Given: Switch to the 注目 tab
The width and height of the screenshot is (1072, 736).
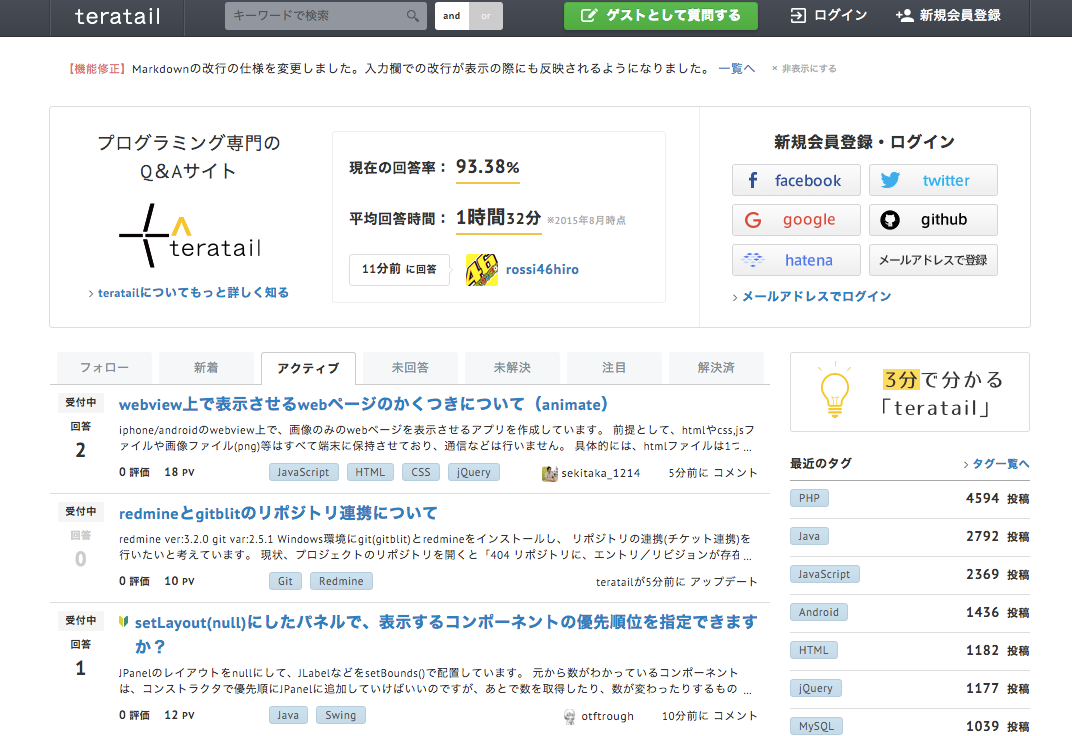Looking at the screenshot, I should (614, 368).
